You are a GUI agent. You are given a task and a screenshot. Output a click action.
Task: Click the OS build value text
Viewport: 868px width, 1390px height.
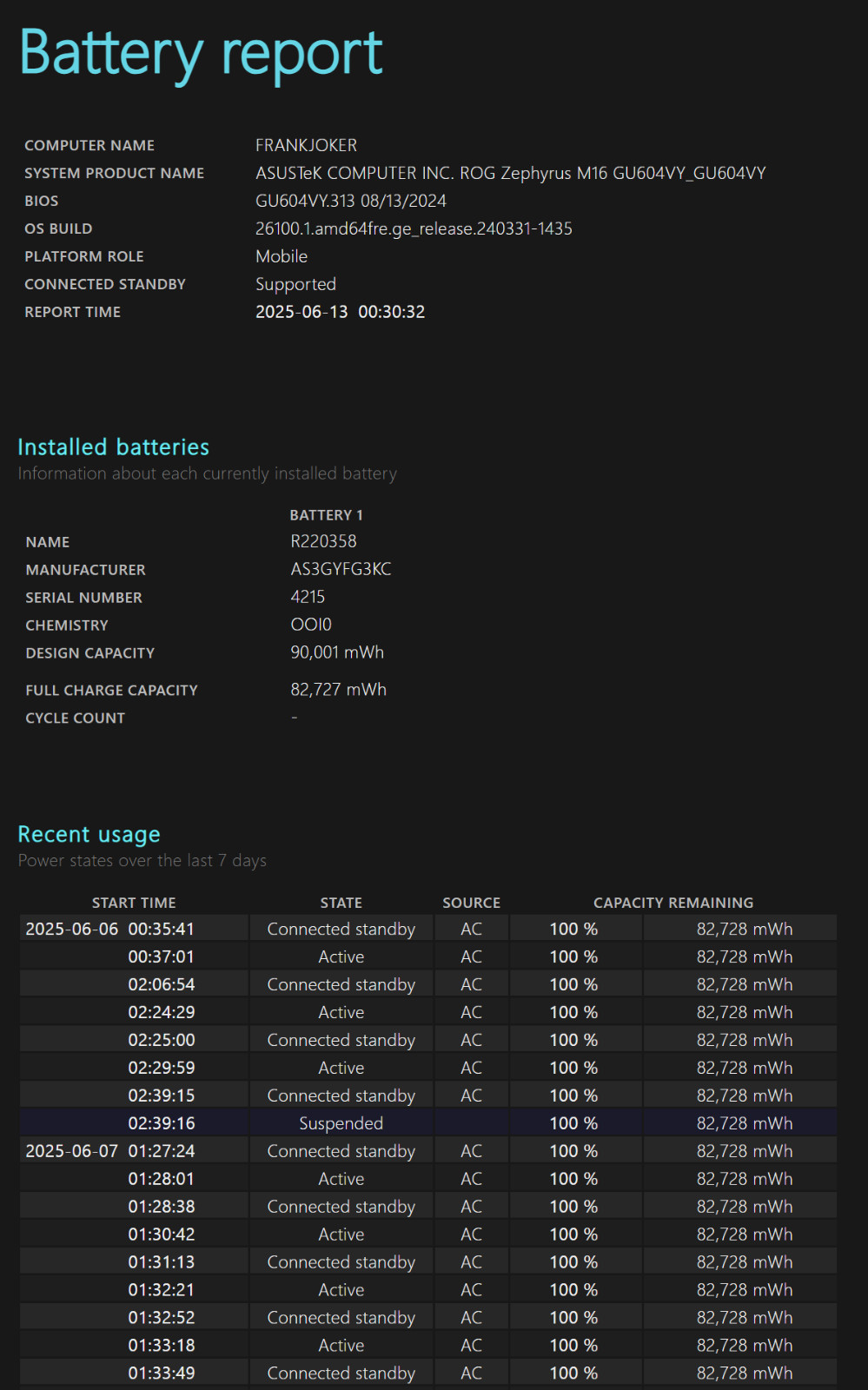(x=414, y=228)
